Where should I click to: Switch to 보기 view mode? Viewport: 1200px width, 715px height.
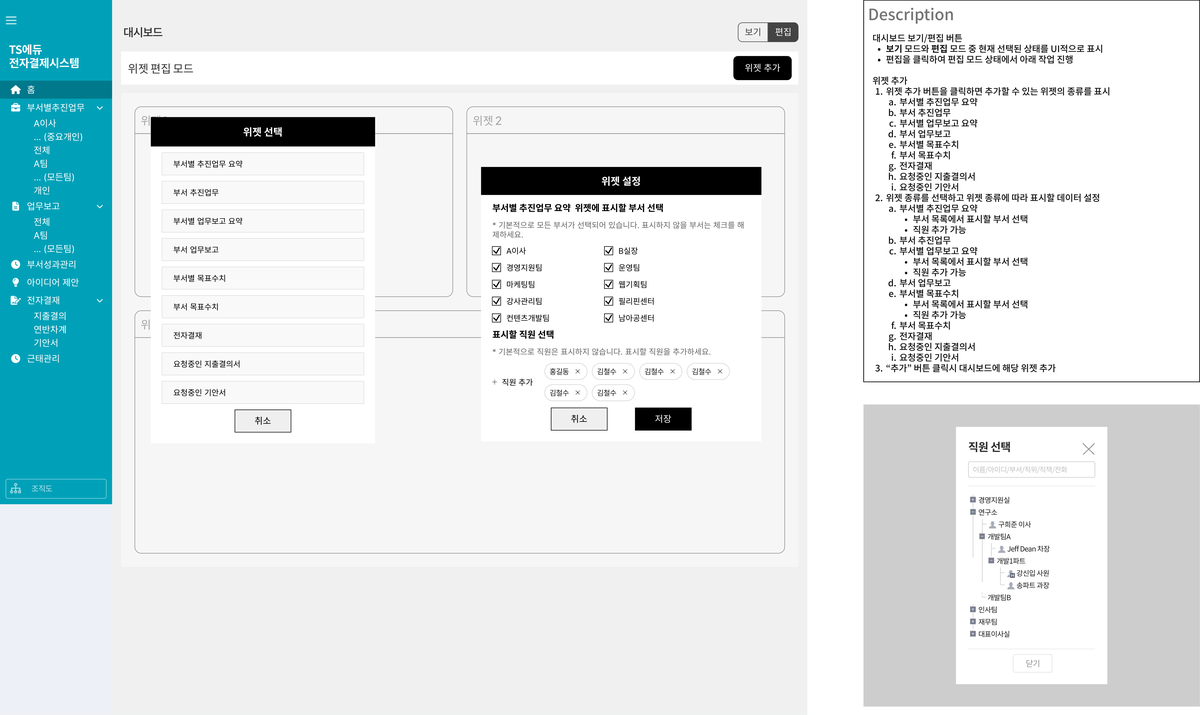click(752, 32)
